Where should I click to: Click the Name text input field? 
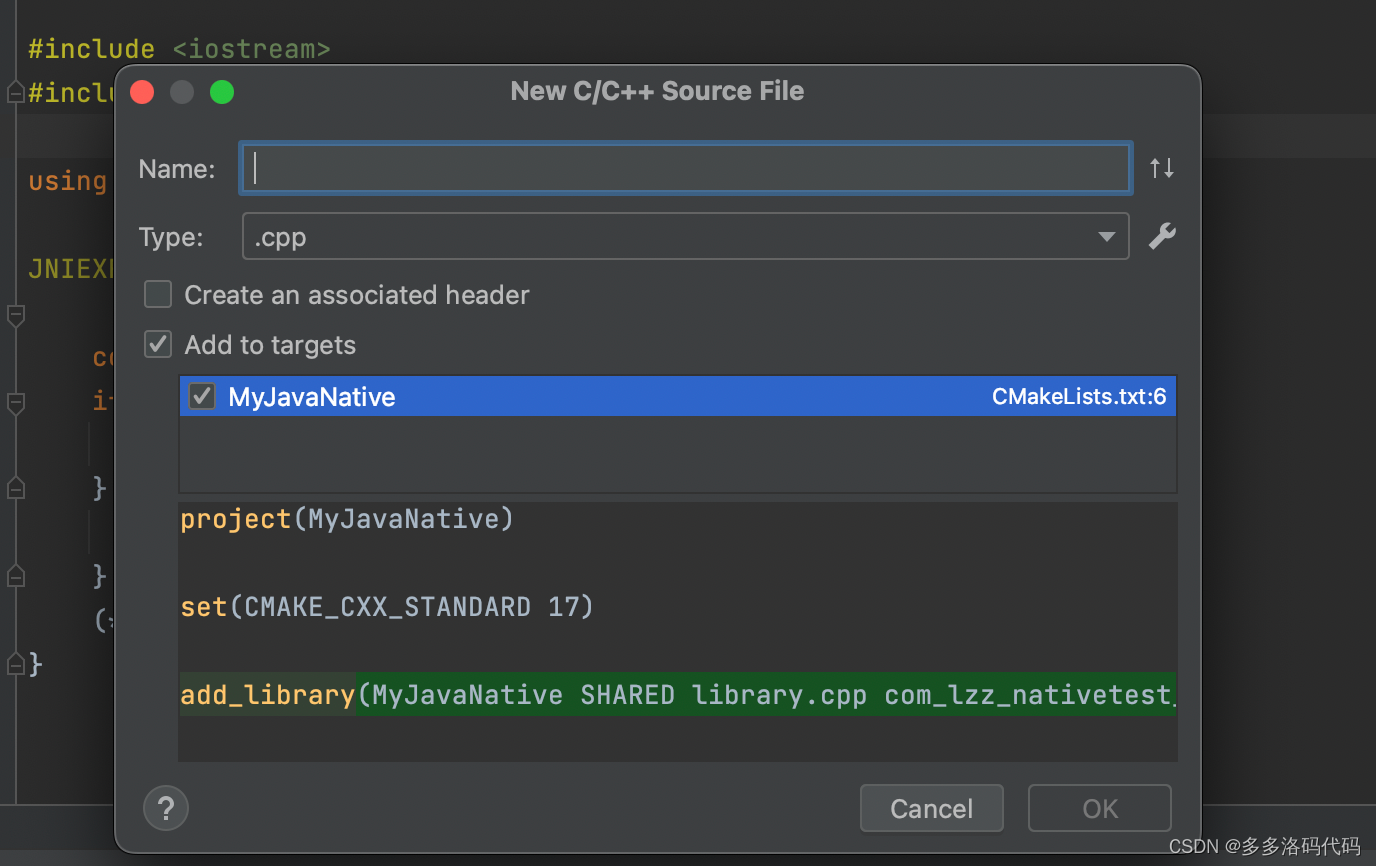click(x=686, y=168)
